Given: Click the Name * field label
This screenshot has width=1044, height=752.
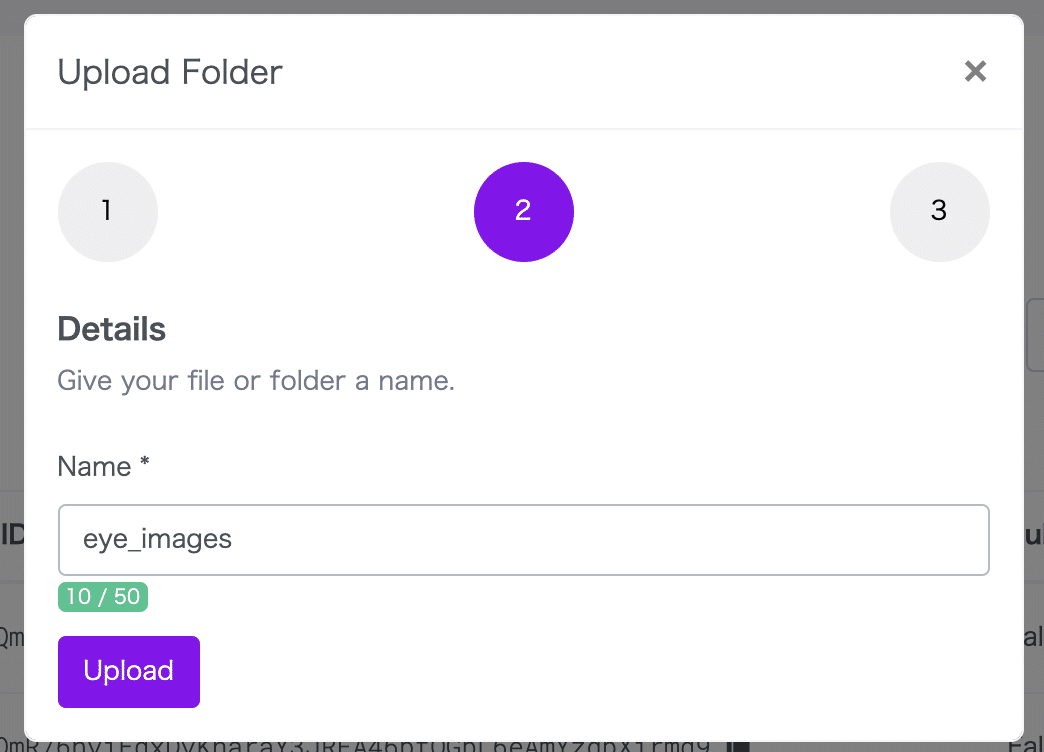Looking at the screenshot, I should click(x=104, y=467).
